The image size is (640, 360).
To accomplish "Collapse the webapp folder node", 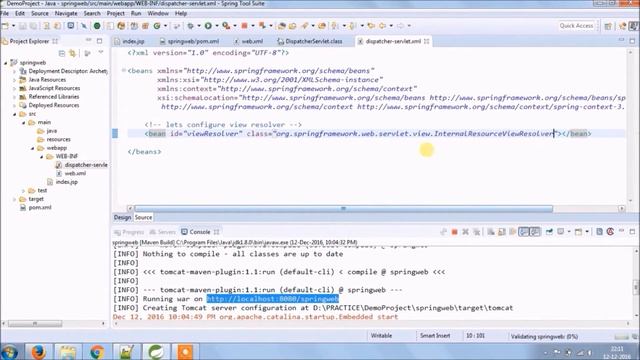I will [x=33, y=148].
